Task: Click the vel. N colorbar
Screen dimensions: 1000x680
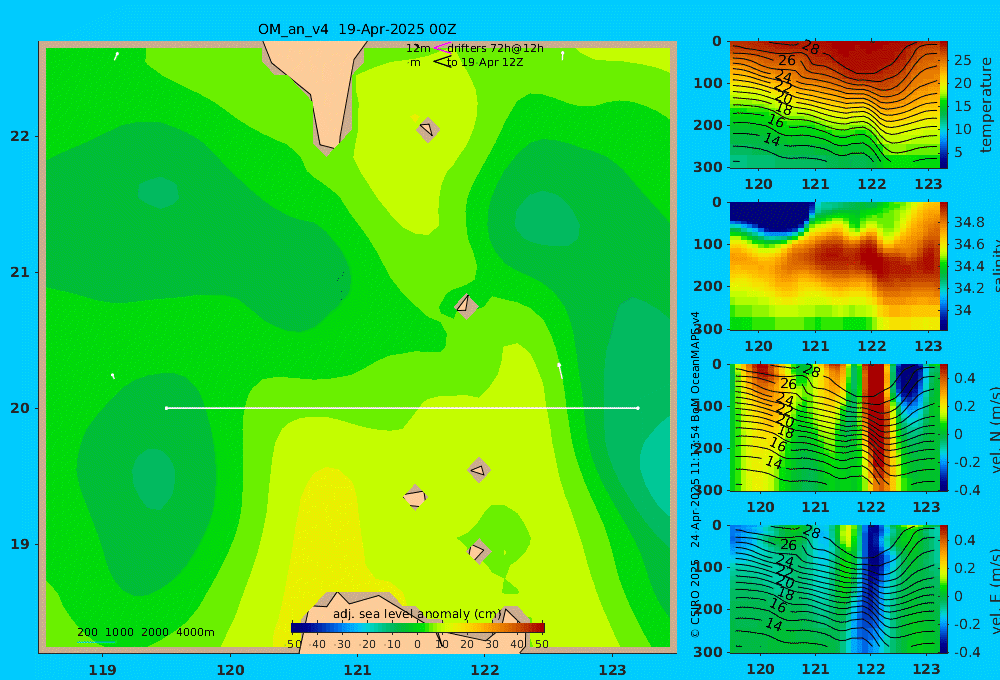Action: 944,427
